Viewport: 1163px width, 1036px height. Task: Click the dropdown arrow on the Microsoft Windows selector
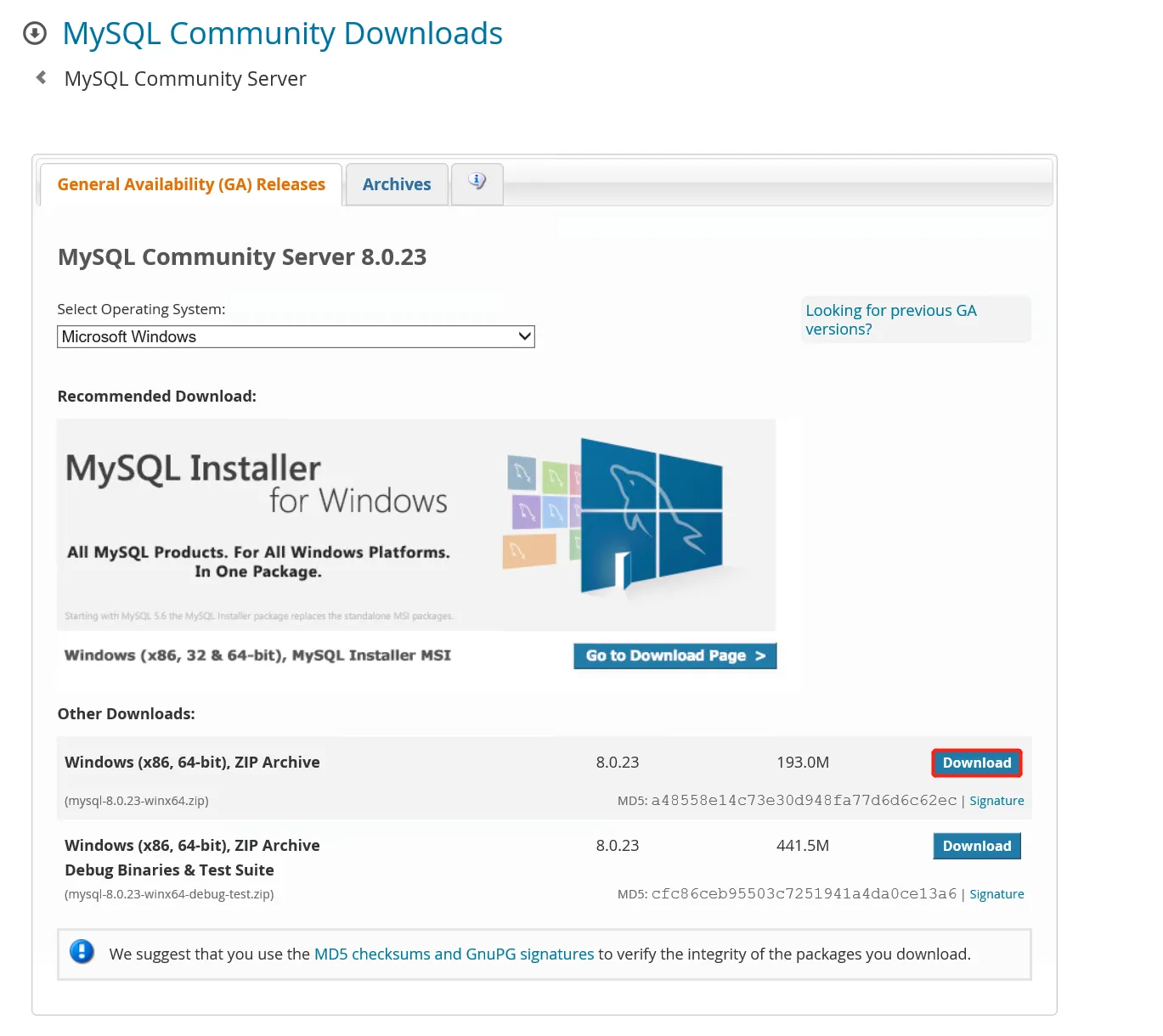(524, 336)
